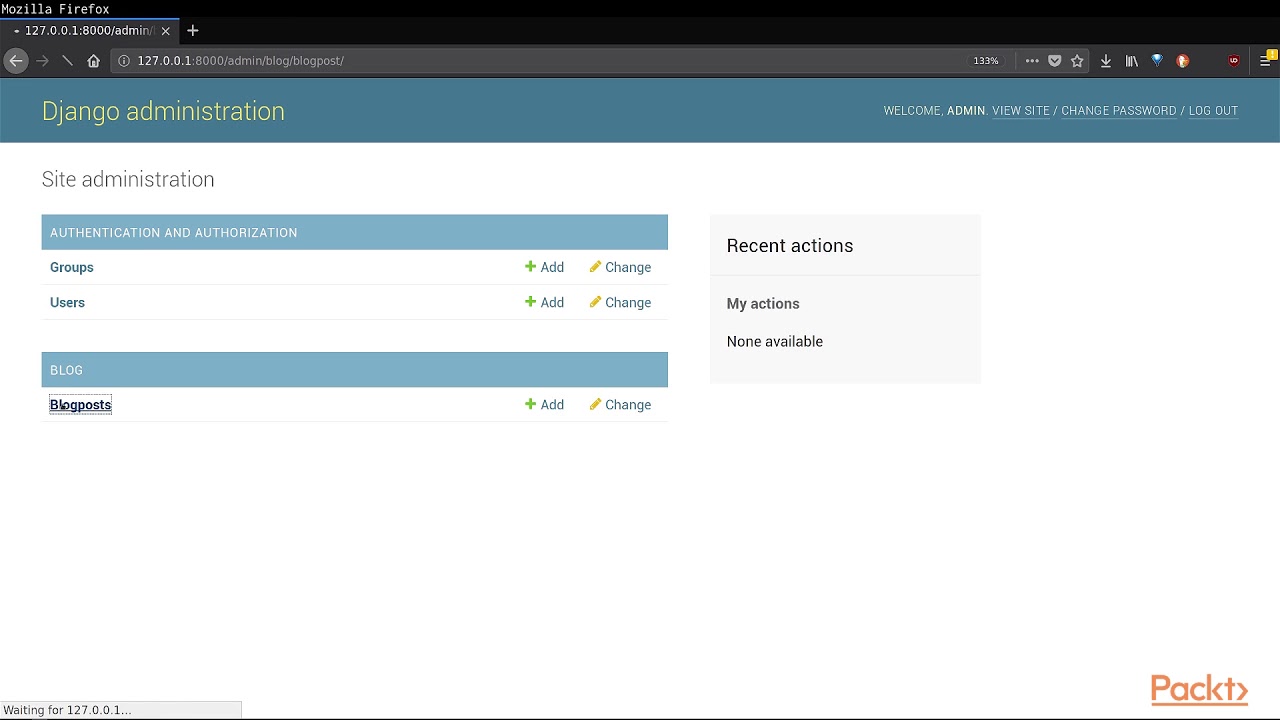
Task: Open page actions three-dot menu
Action: (x=1032, y=61)
